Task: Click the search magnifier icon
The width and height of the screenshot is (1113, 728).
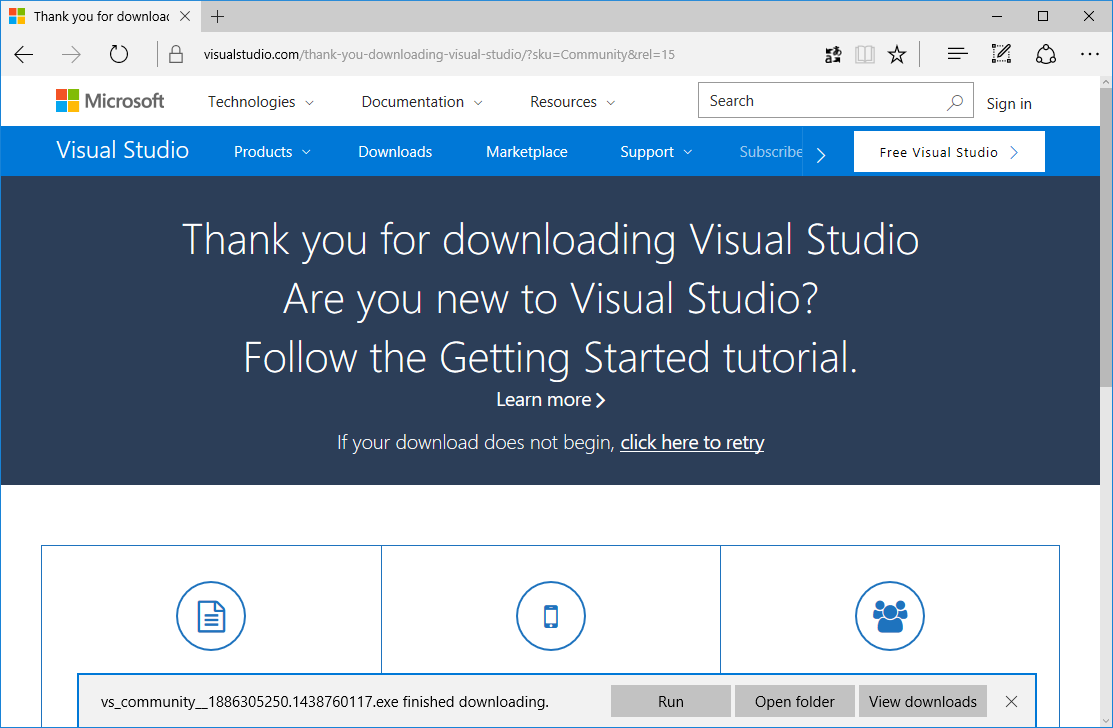Action: coord(955,101)
